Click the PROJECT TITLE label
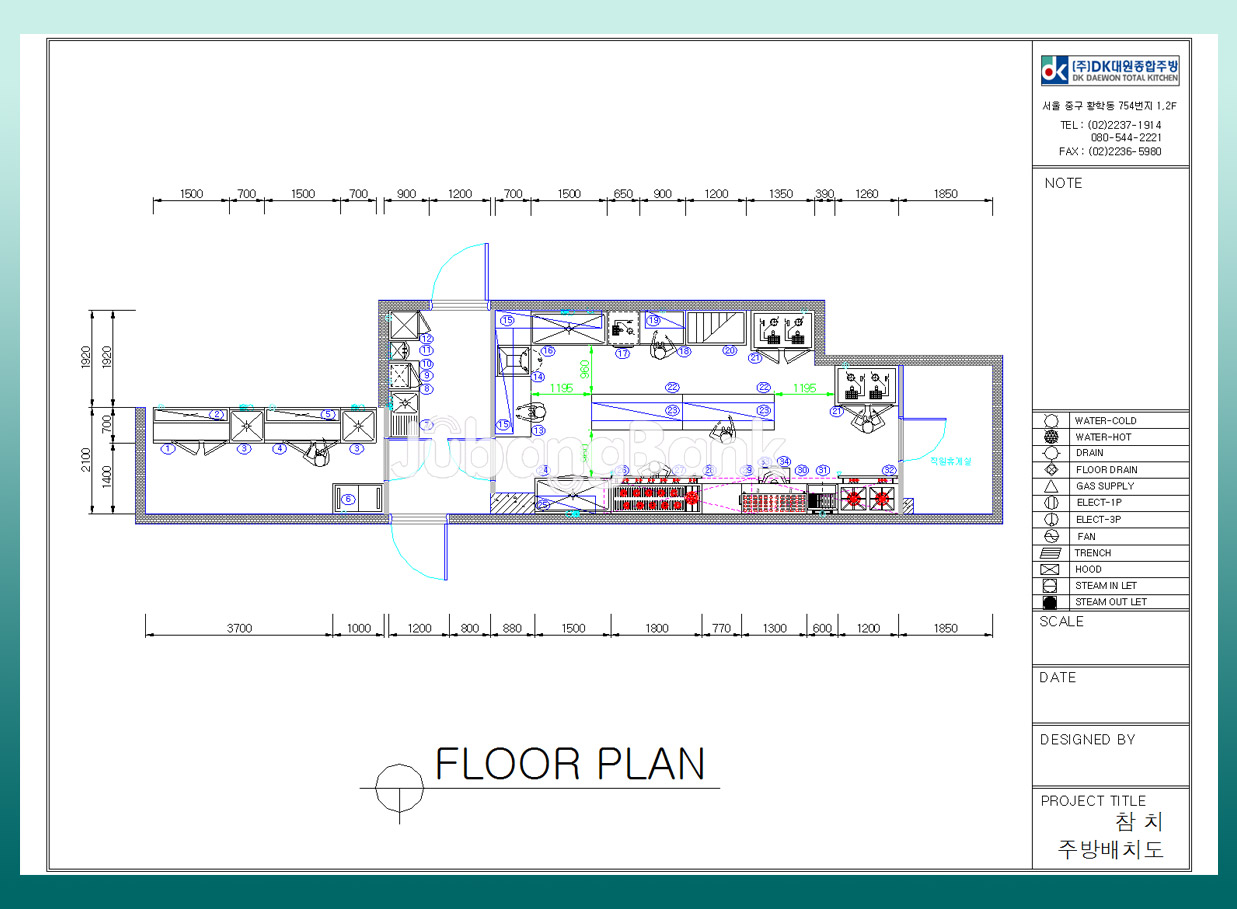Viewport: 1237px width, 909px height. 1093,801
